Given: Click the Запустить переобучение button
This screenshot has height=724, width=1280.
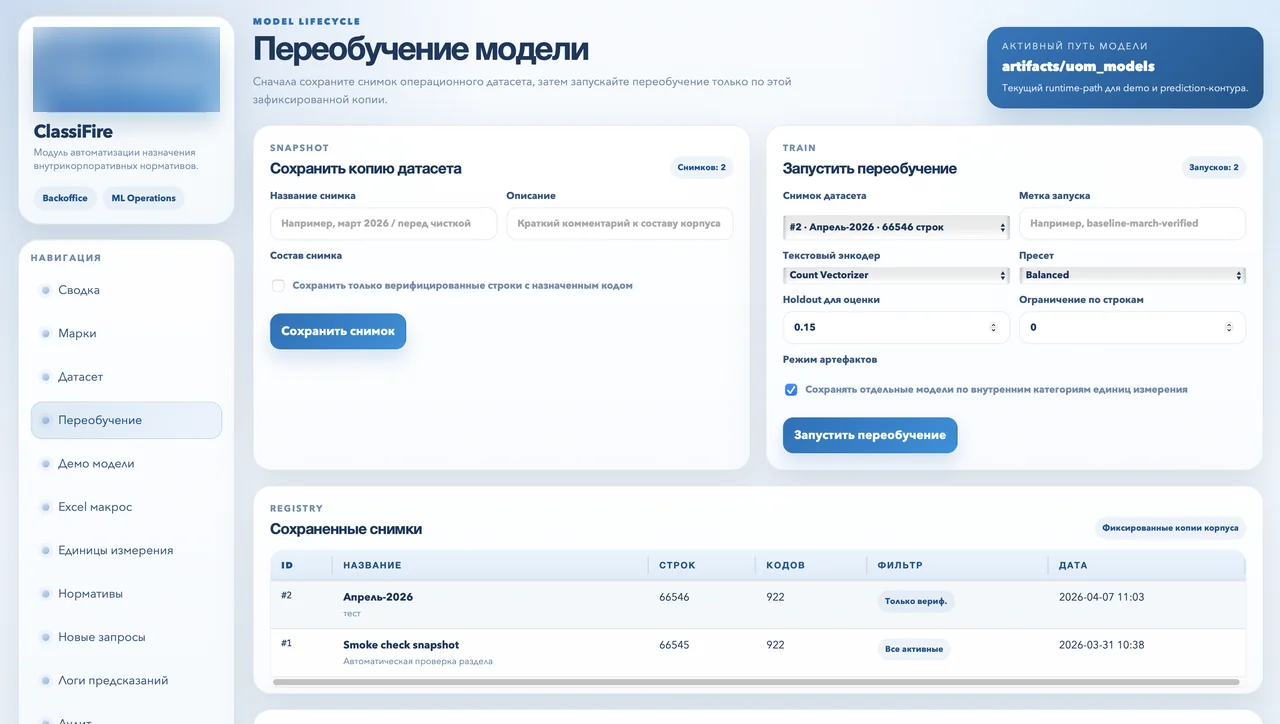Looking at the screenshot, I should coord(870,435).
